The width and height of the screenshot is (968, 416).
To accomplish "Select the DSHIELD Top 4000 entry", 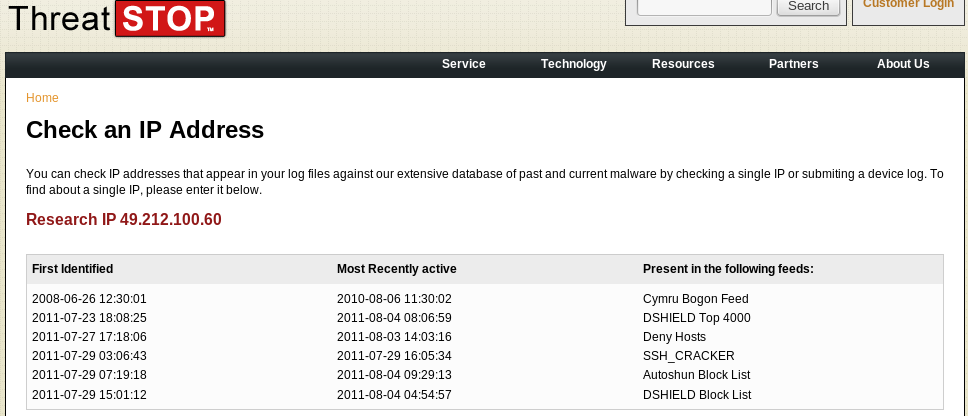I will 696,318.
